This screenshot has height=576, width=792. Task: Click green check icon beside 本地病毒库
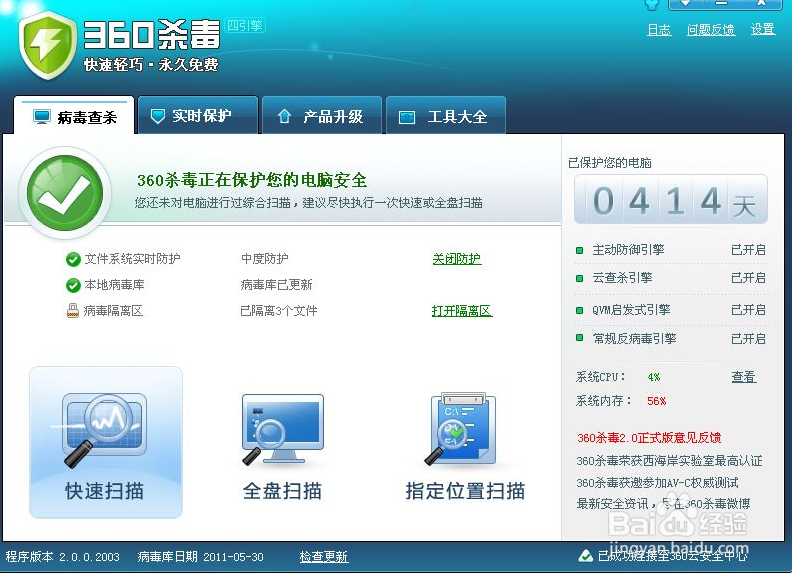[73, 285]
